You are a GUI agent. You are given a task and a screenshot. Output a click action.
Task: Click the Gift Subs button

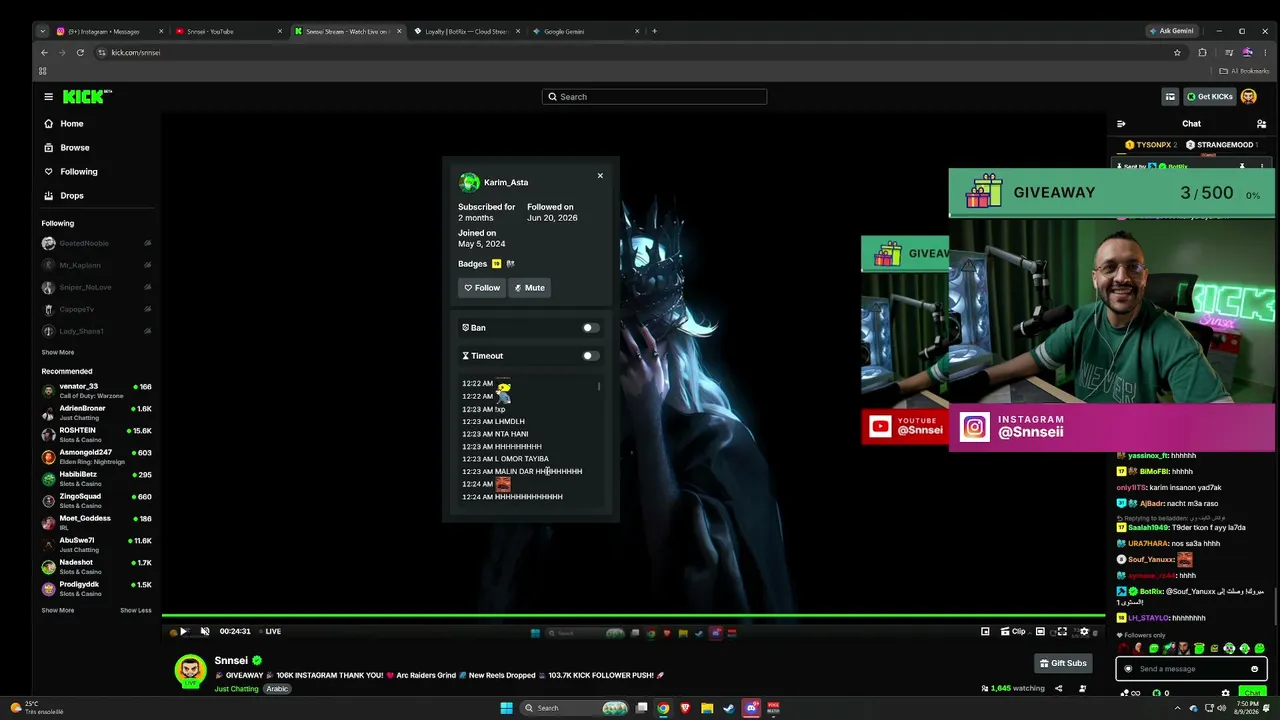[x=1063, y=663]
